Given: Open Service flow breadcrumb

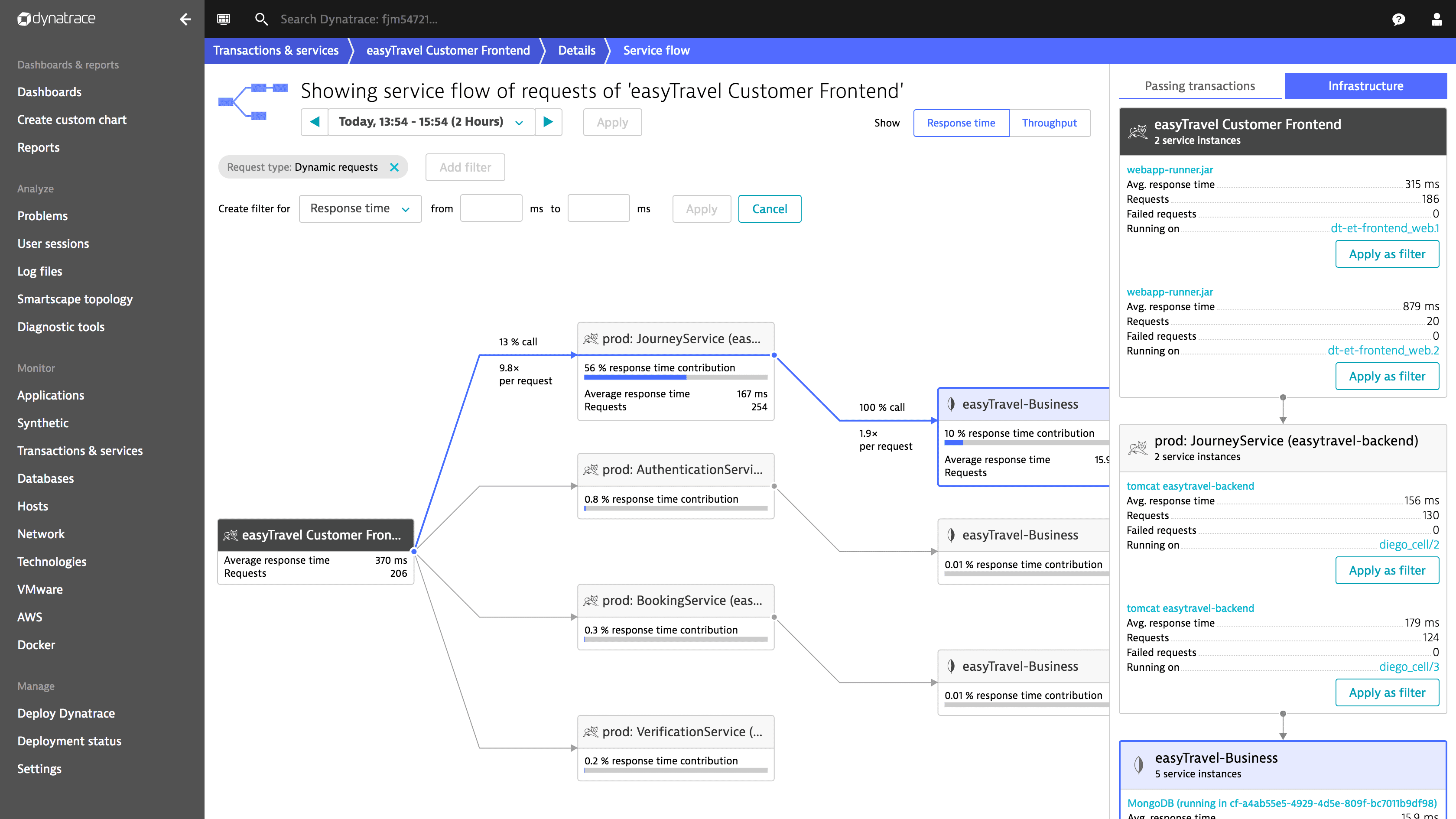Looking at the screenshot, I should [656, 50].
